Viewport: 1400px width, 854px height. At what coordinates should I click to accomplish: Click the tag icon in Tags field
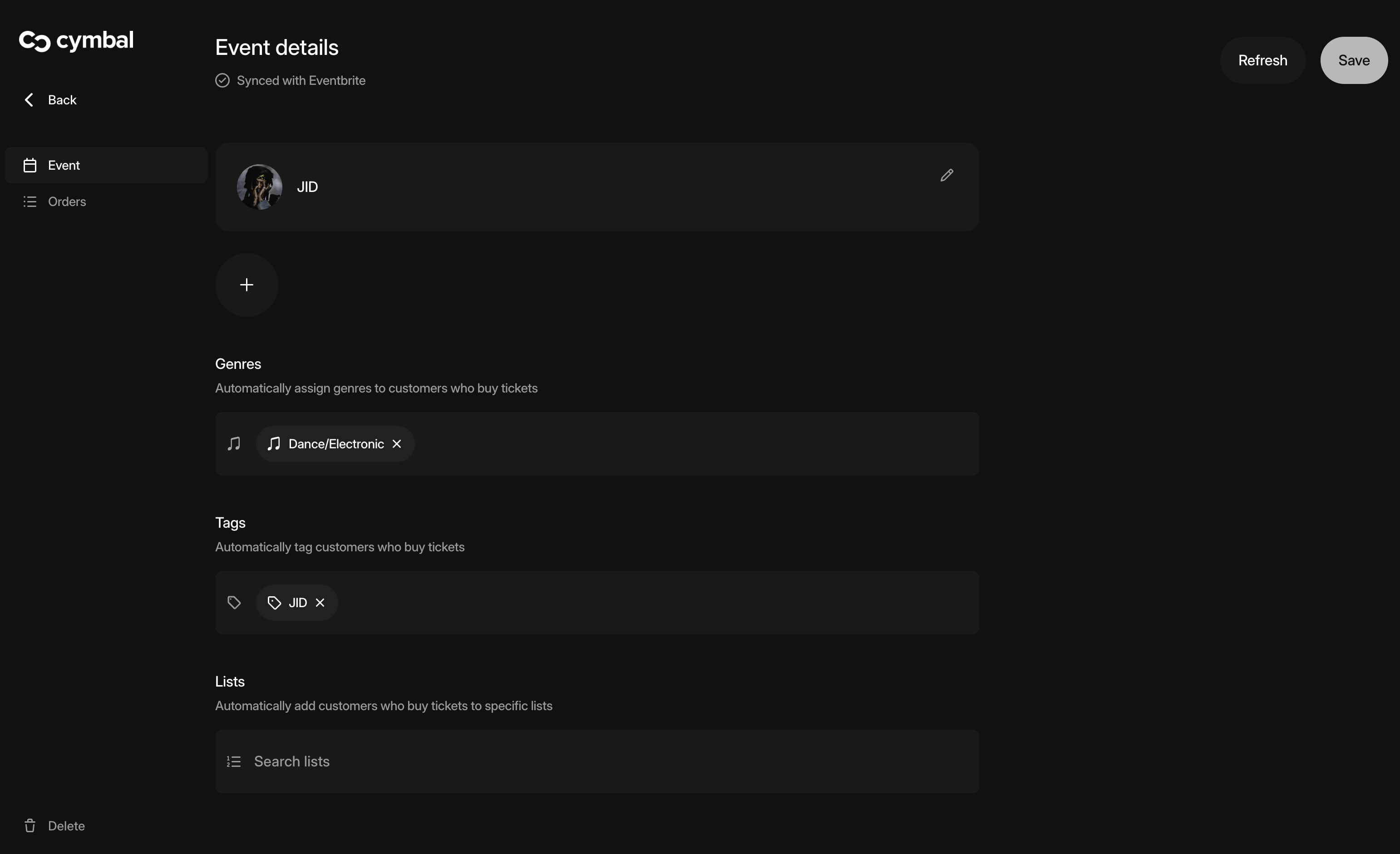coord(234,603)
